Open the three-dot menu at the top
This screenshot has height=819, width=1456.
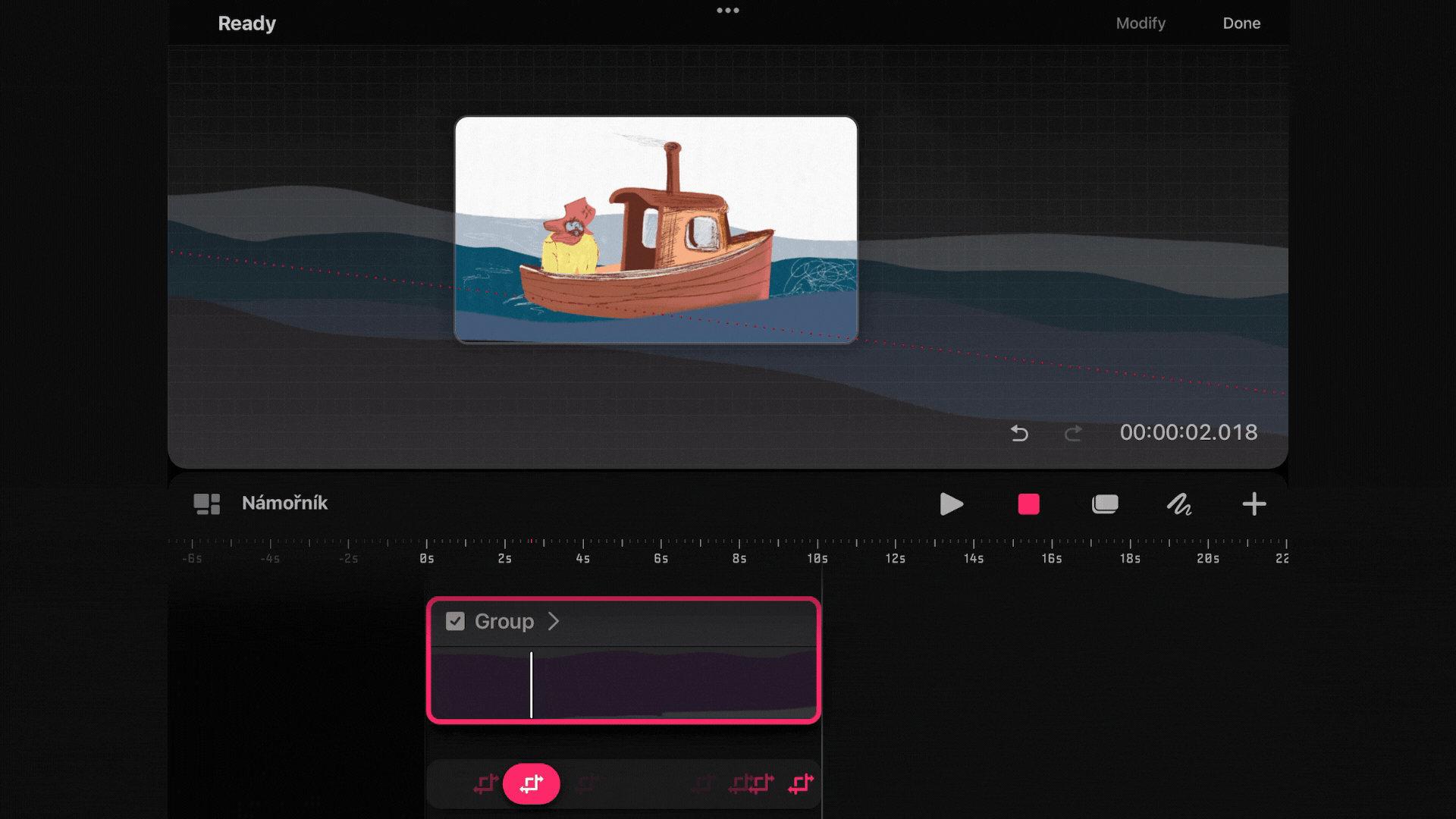point(727,11)
